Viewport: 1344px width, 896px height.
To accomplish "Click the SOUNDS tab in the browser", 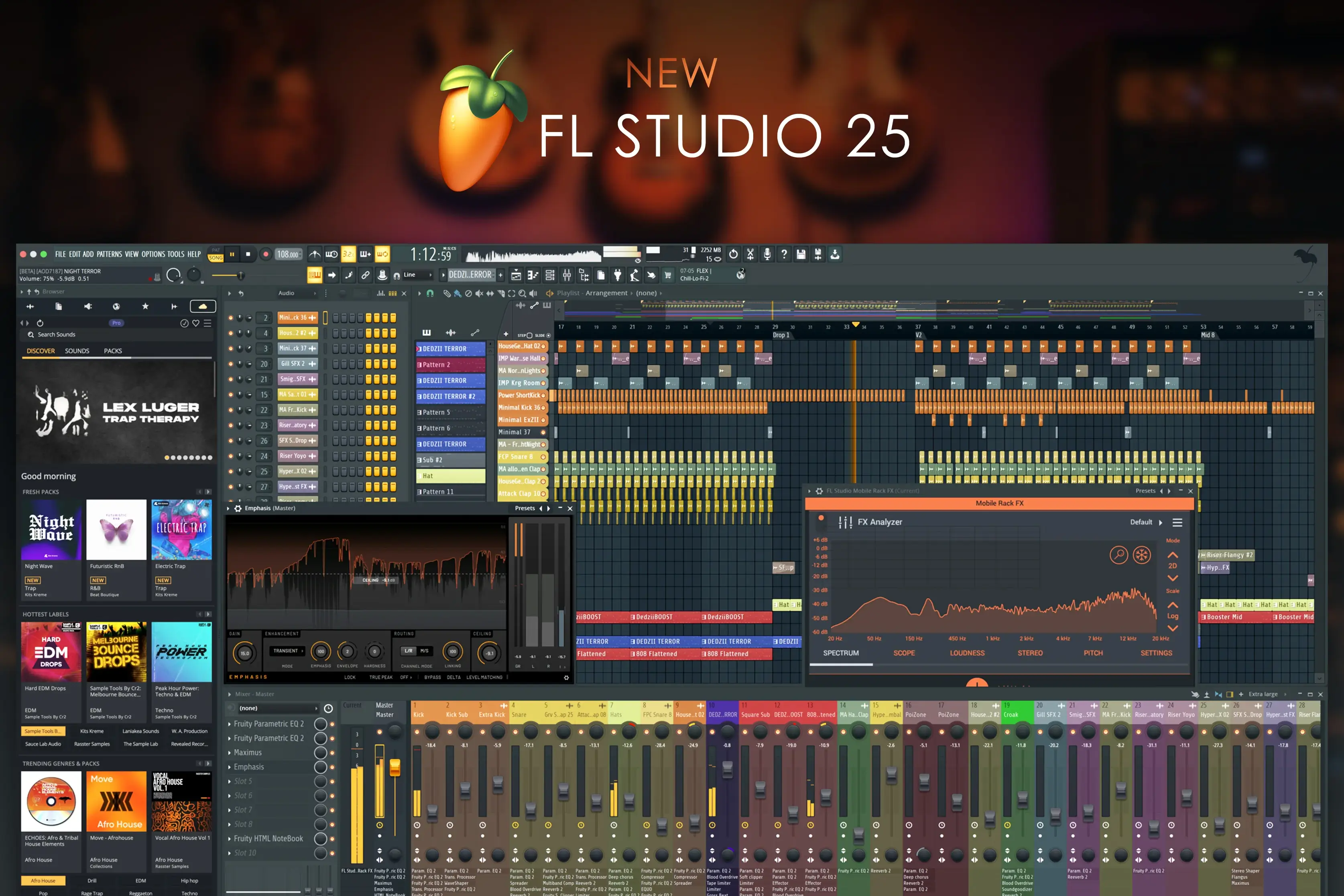I will [x=77, y=351].
